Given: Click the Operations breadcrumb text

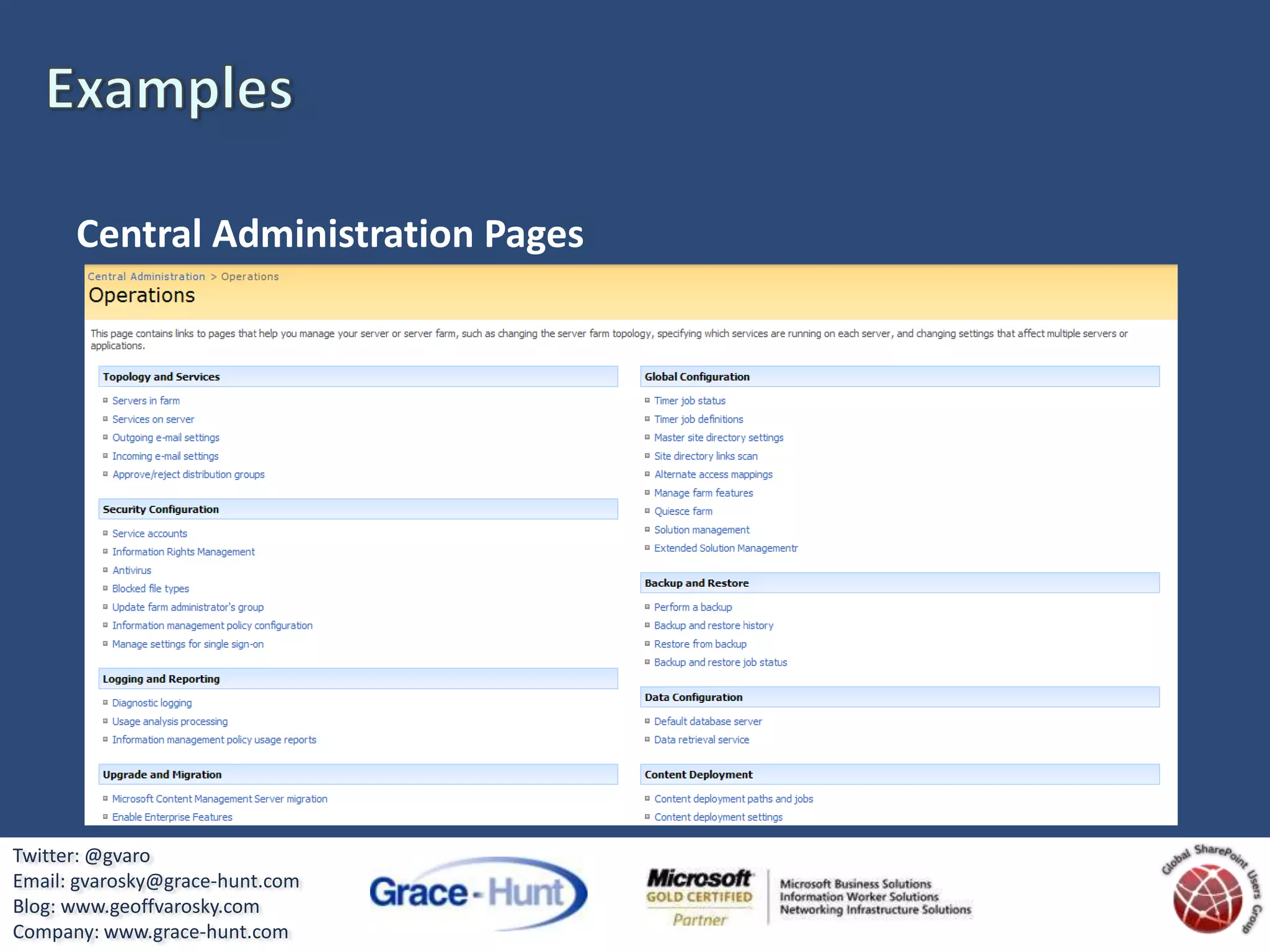Looking at the screenshot, I should 250,276.
